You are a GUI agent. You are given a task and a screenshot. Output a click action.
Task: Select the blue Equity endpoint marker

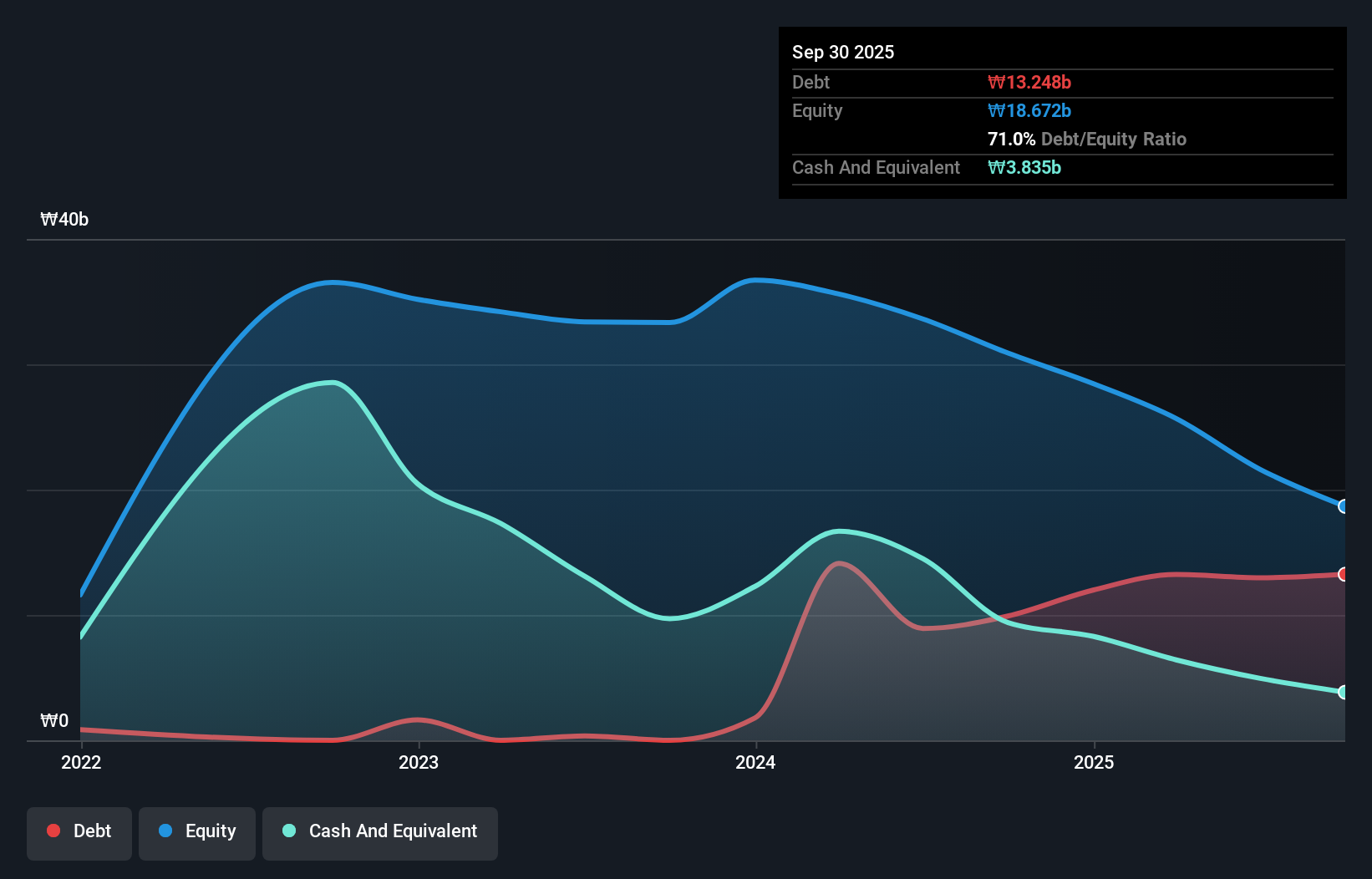(1343, 506)
